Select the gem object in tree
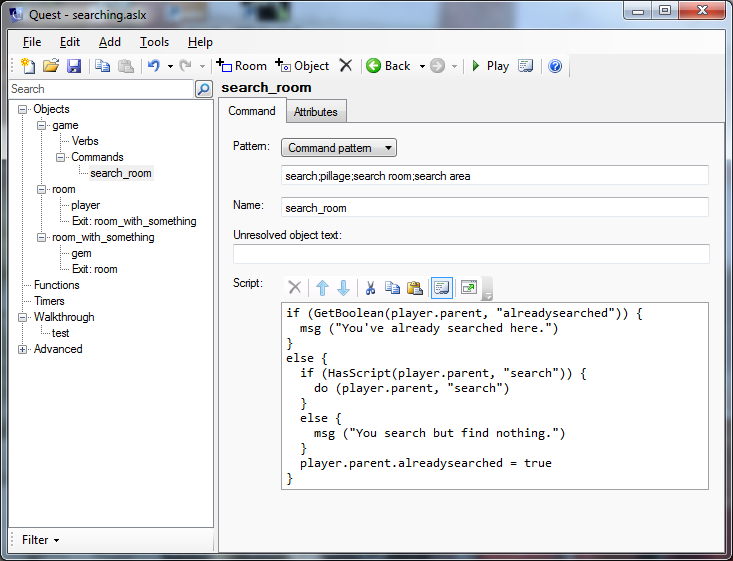The height and width of the screenshot is (561, 733). pos(81,253)
